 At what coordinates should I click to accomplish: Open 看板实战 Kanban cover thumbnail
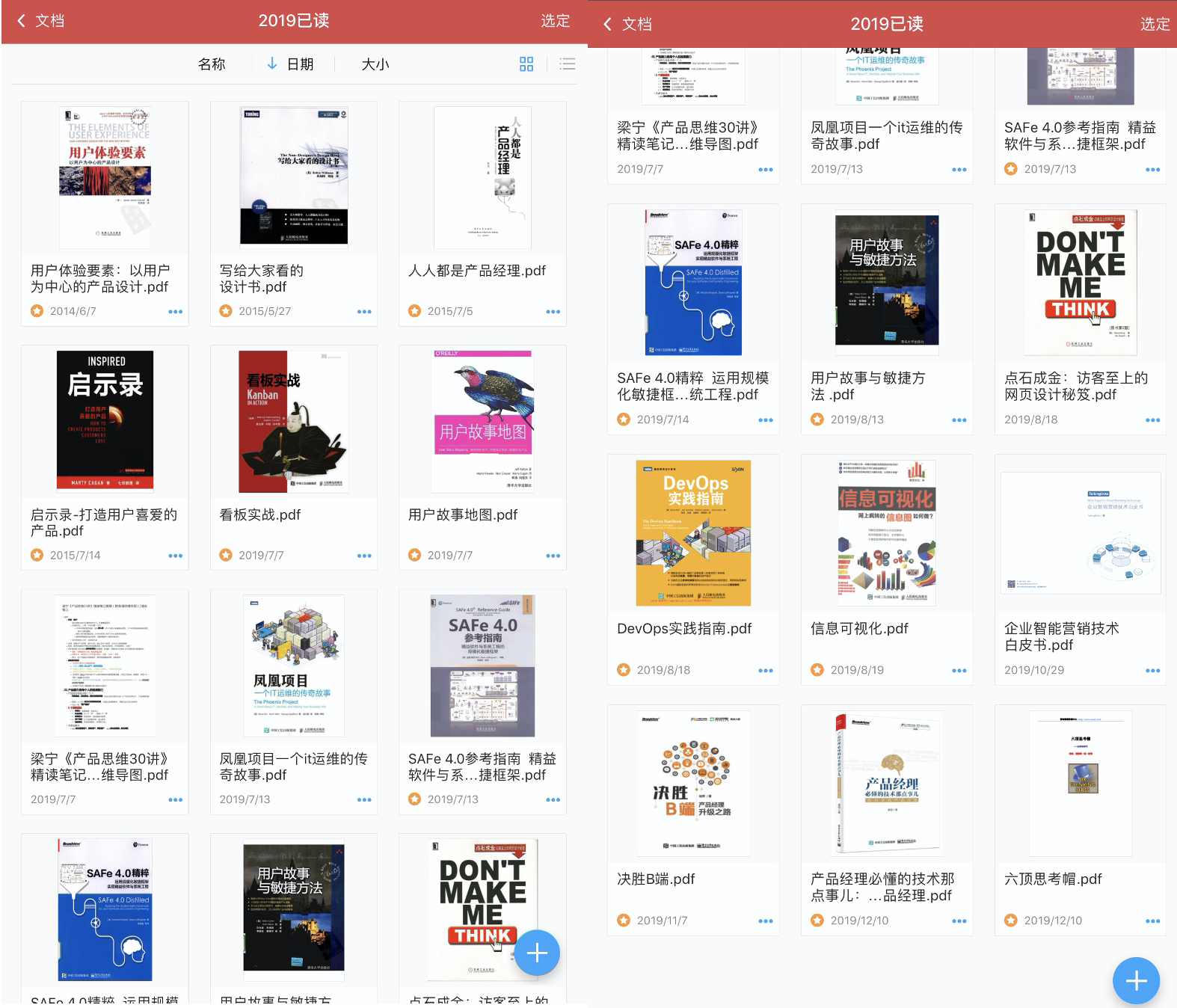pos(294,422)
